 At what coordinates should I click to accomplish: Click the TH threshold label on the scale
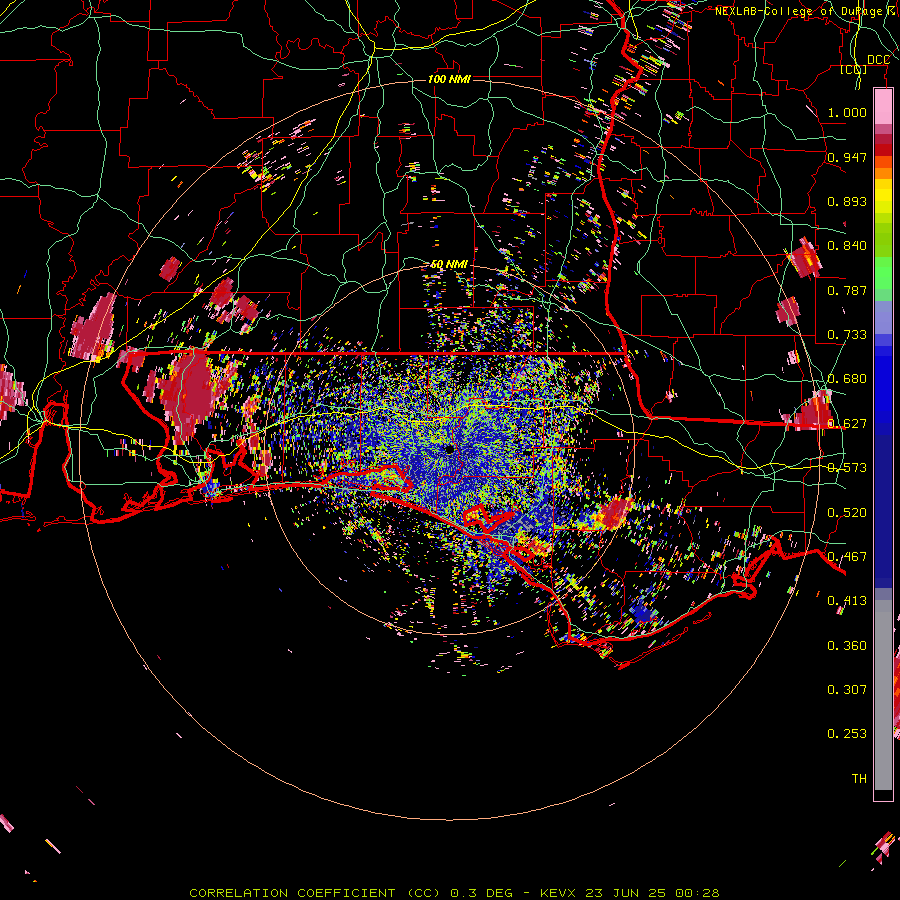[859, 779]
